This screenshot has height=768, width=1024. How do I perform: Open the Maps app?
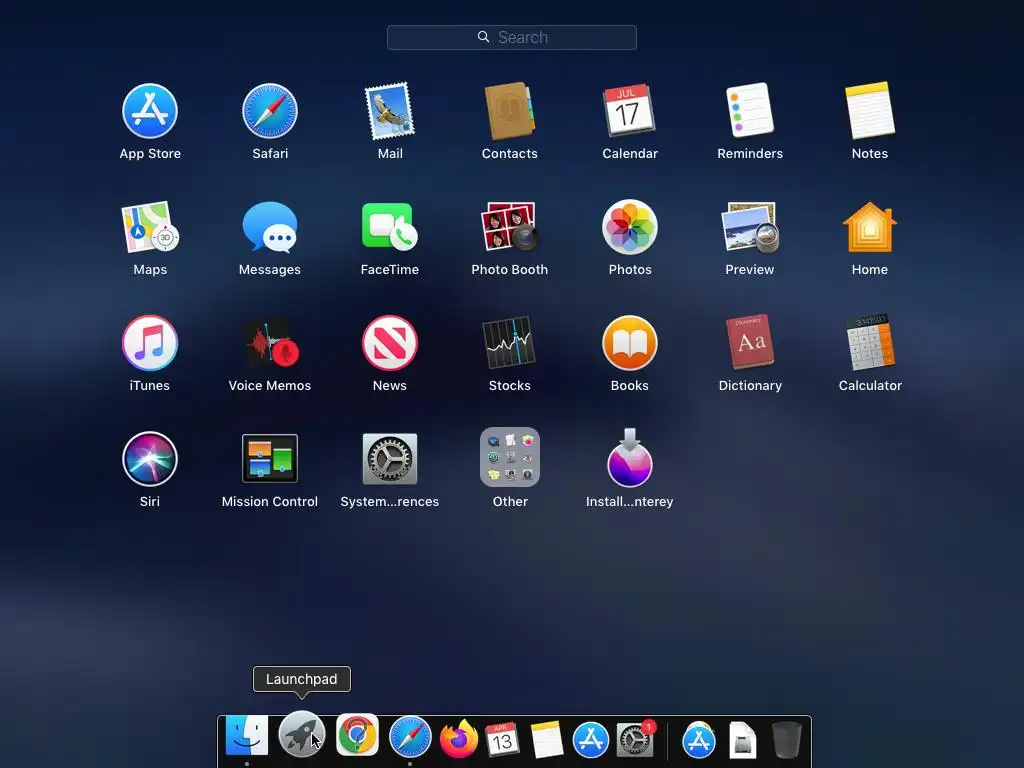[x=150, y=227]
